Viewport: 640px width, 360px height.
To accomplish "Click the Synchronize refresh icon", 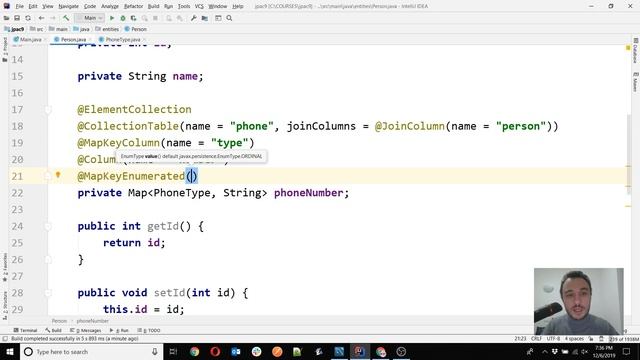I will [28, 18].
